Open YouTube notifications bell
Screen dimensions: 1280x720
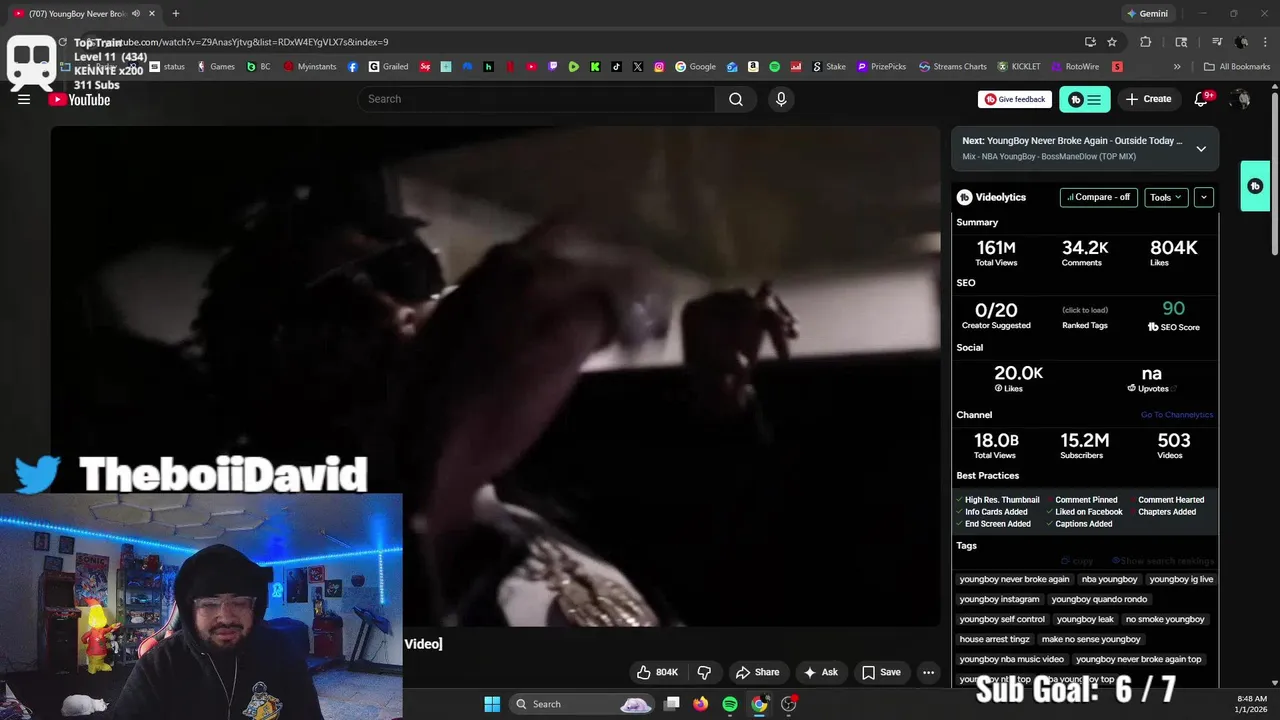(1202, 99)
